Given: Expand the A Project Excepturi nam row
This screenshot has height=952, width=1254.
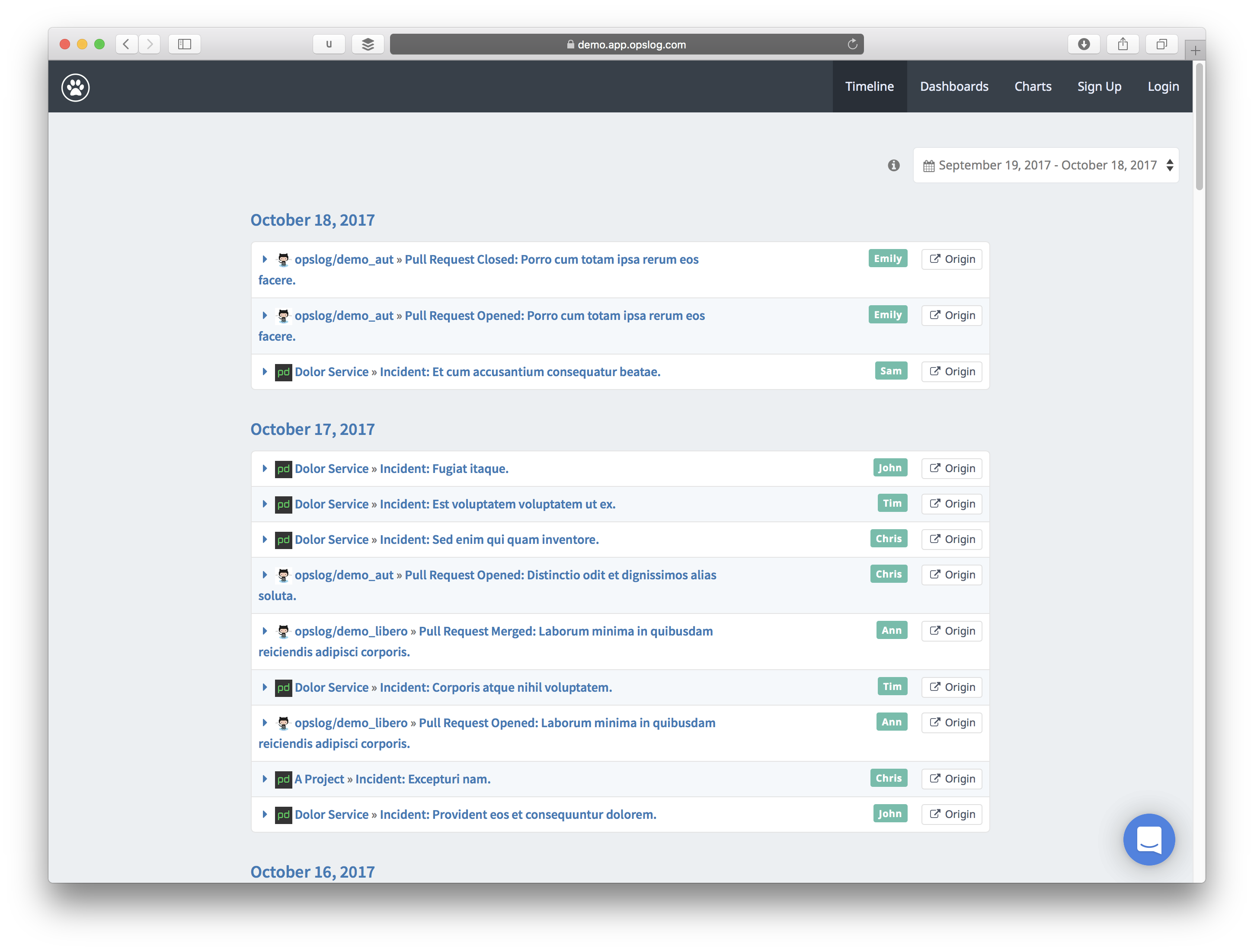Looking at the screenshot, I should [x=265, y=779].
